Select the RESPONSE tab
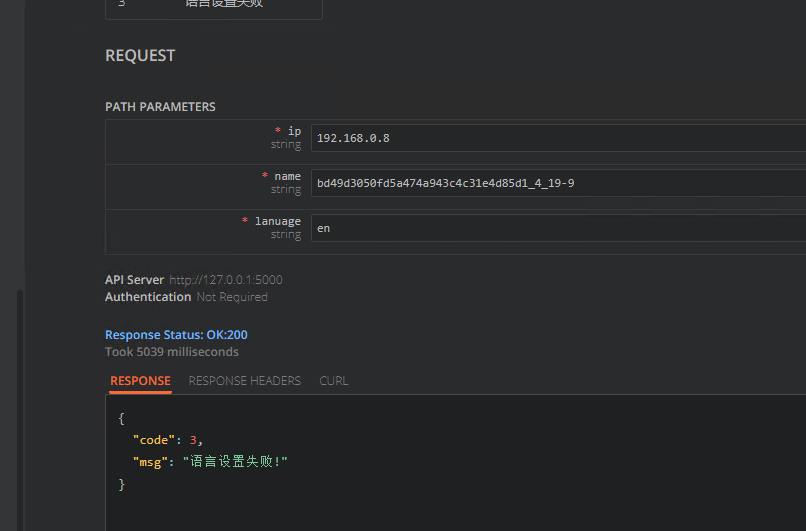806x531 pixels. (140, 381)
